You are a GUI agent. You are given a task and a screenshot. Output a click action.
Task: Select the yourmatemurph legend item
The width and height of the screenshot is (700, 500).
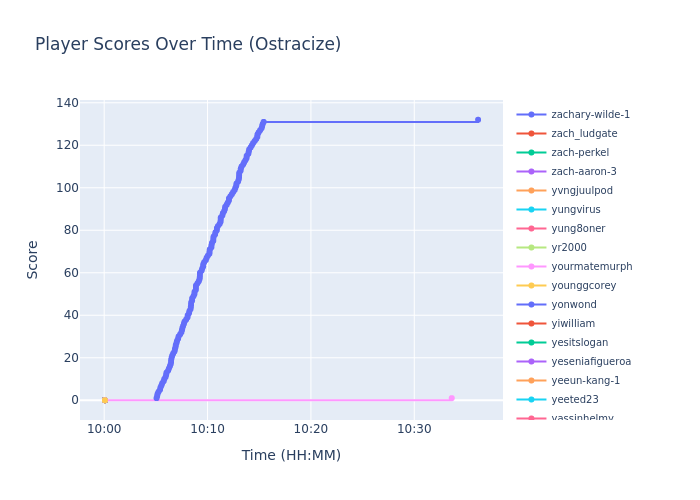591,267
